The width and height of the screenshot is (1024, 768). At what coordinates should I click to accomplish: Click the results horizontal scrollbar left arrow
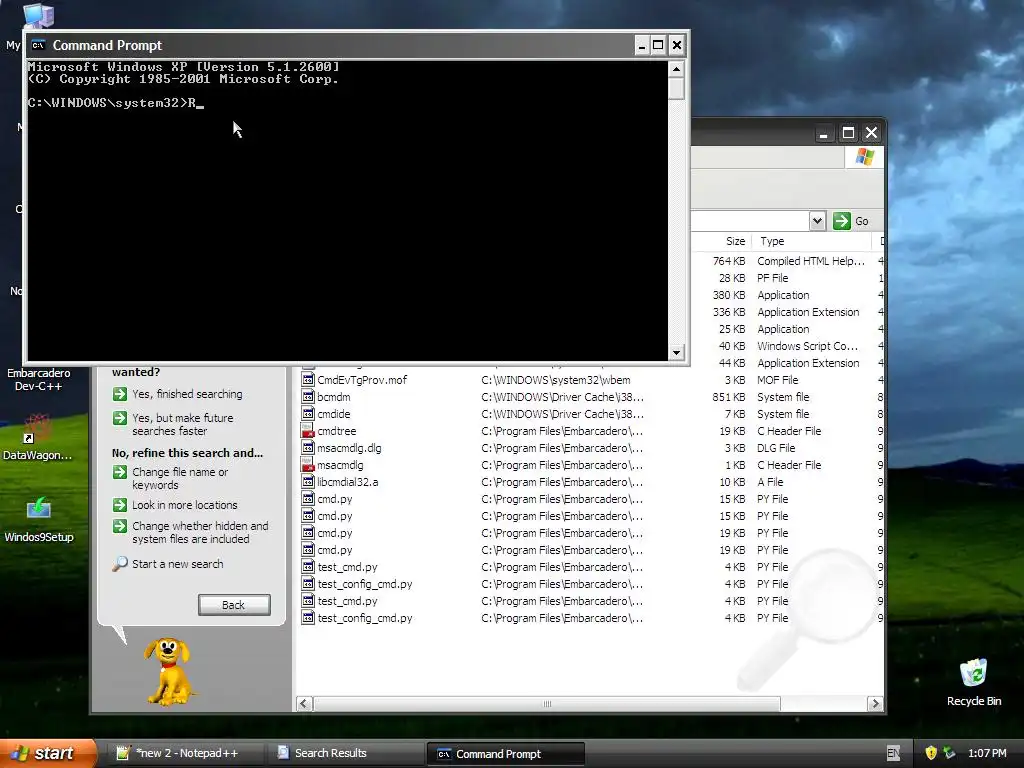coord(304,703)
